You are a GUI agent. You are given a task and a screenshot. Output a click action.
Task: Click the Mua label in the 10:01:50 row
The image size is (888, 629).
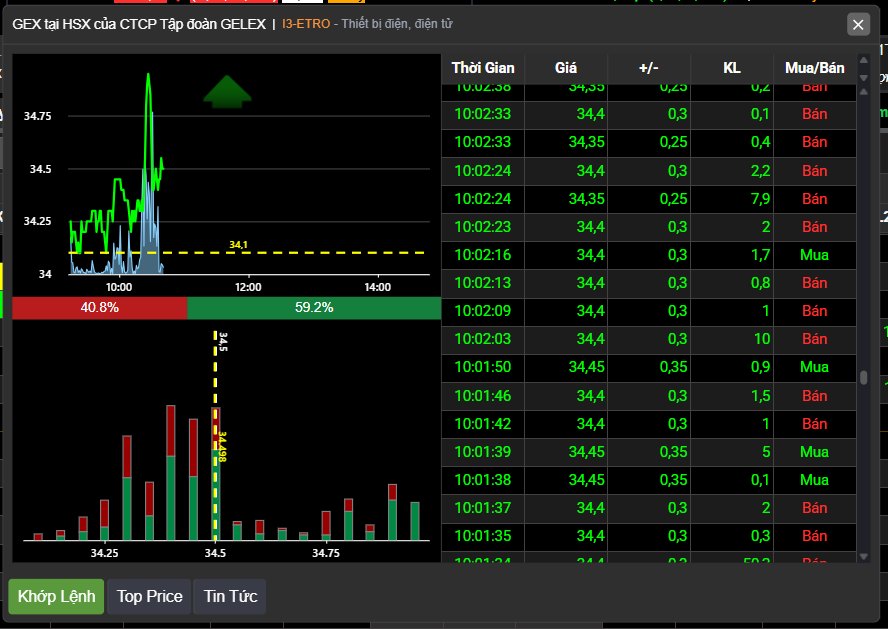click(814, 367)
